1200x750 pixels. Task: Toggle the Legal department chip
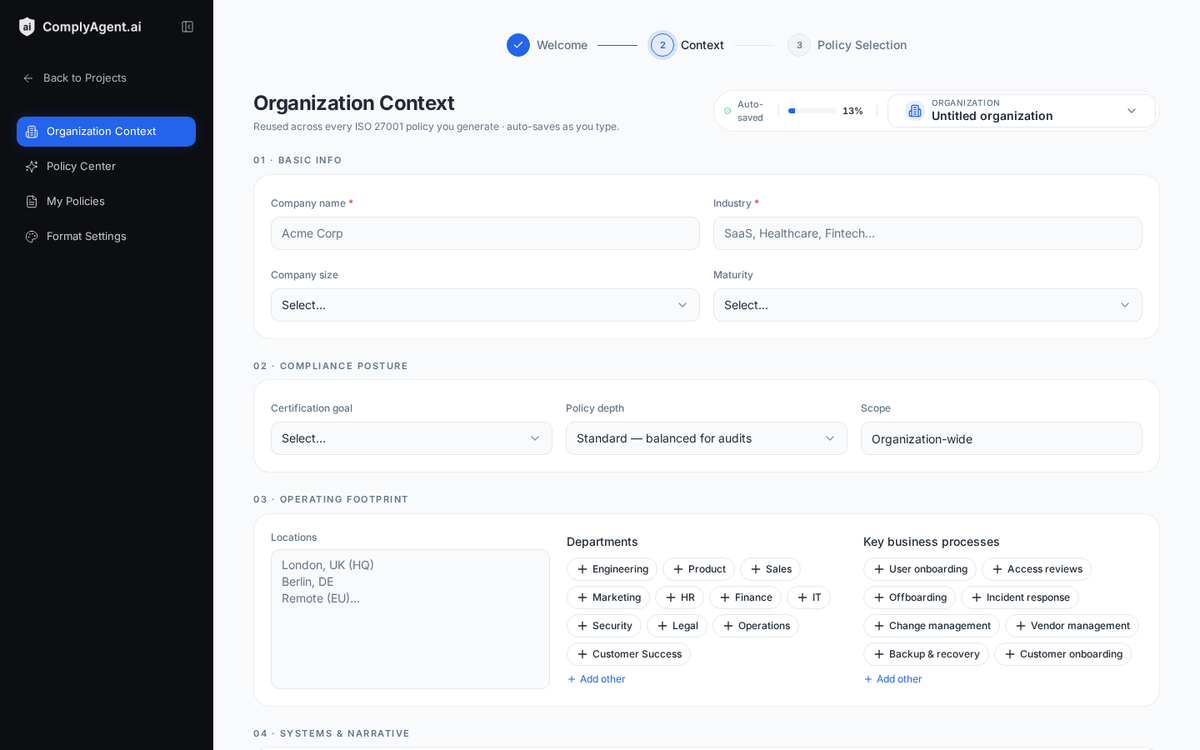(677, 626)
